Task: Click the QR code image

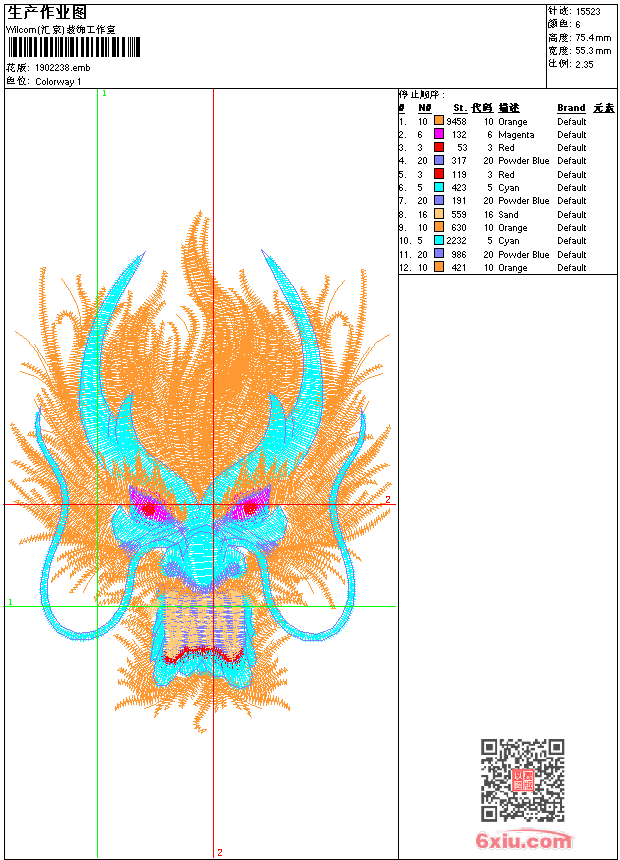Action: 522,780
